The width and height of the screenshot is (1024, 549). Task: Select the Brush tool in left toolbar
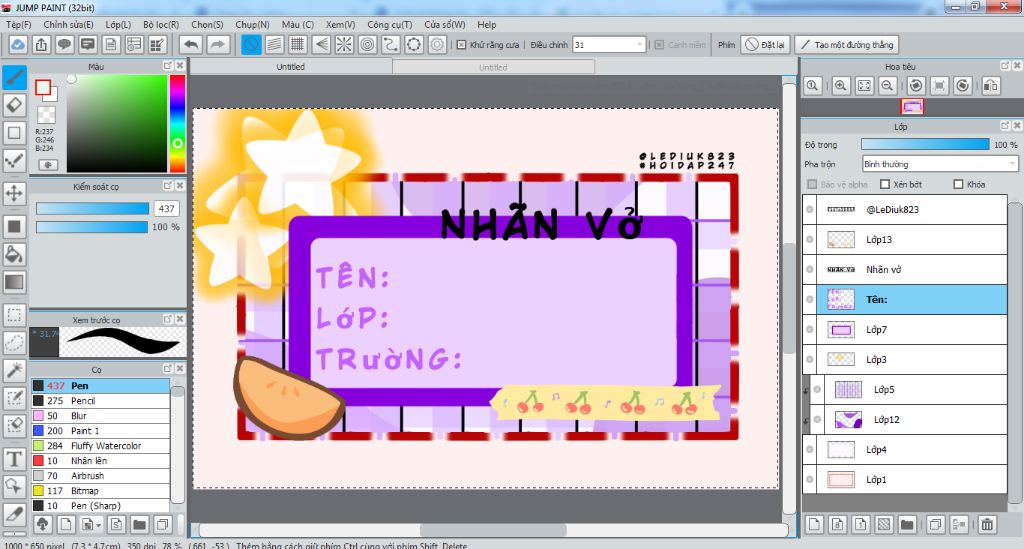coord(14,78)
